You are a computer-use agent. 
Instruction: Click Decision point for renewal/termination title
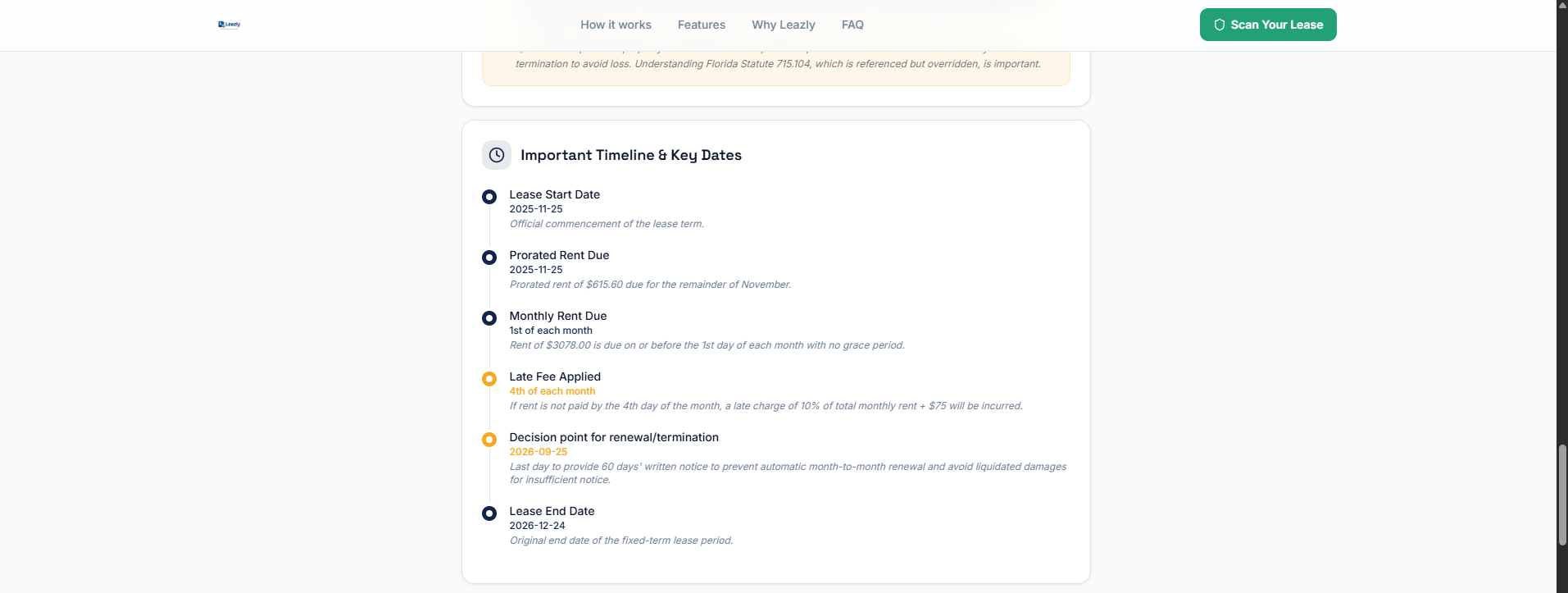click(x=614, y=437)
